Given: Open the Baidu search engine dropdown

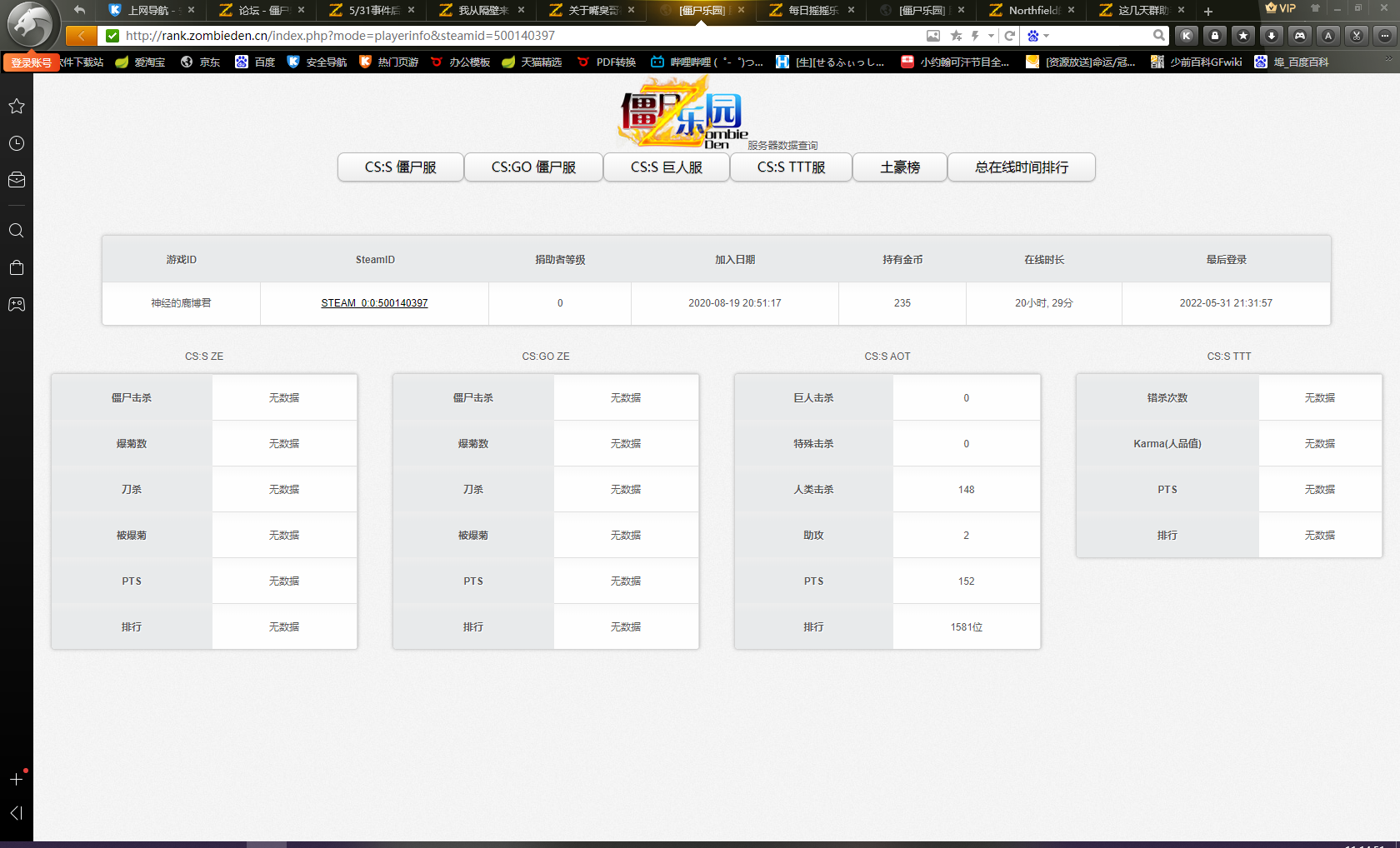Looking at the screenshot, I should [x=1038, y=36].
